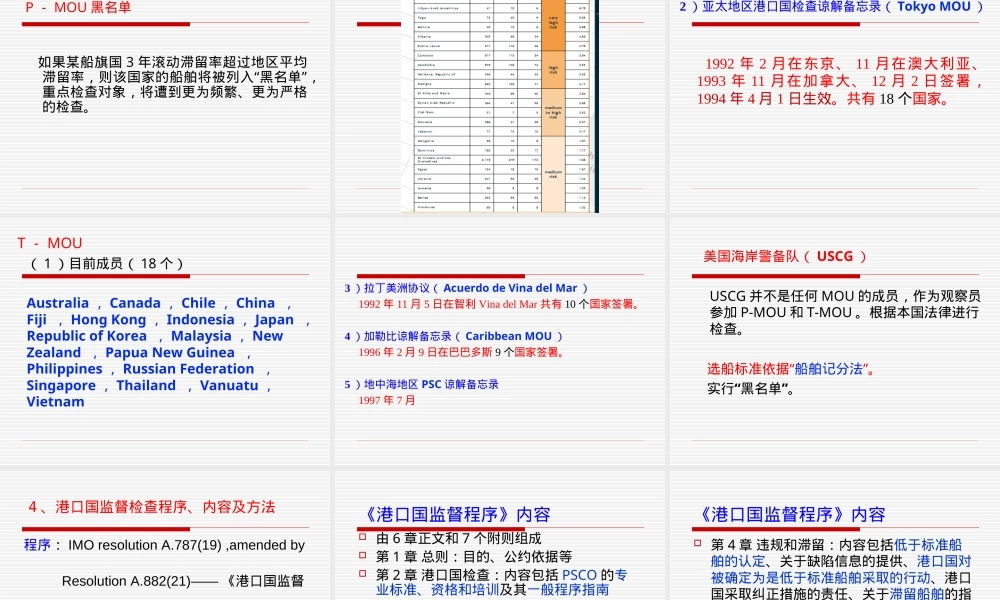Click bullet '第 4 章 违规和滞留'
This screenshot has width=1000, height=600.
click(x=841, y=569)
